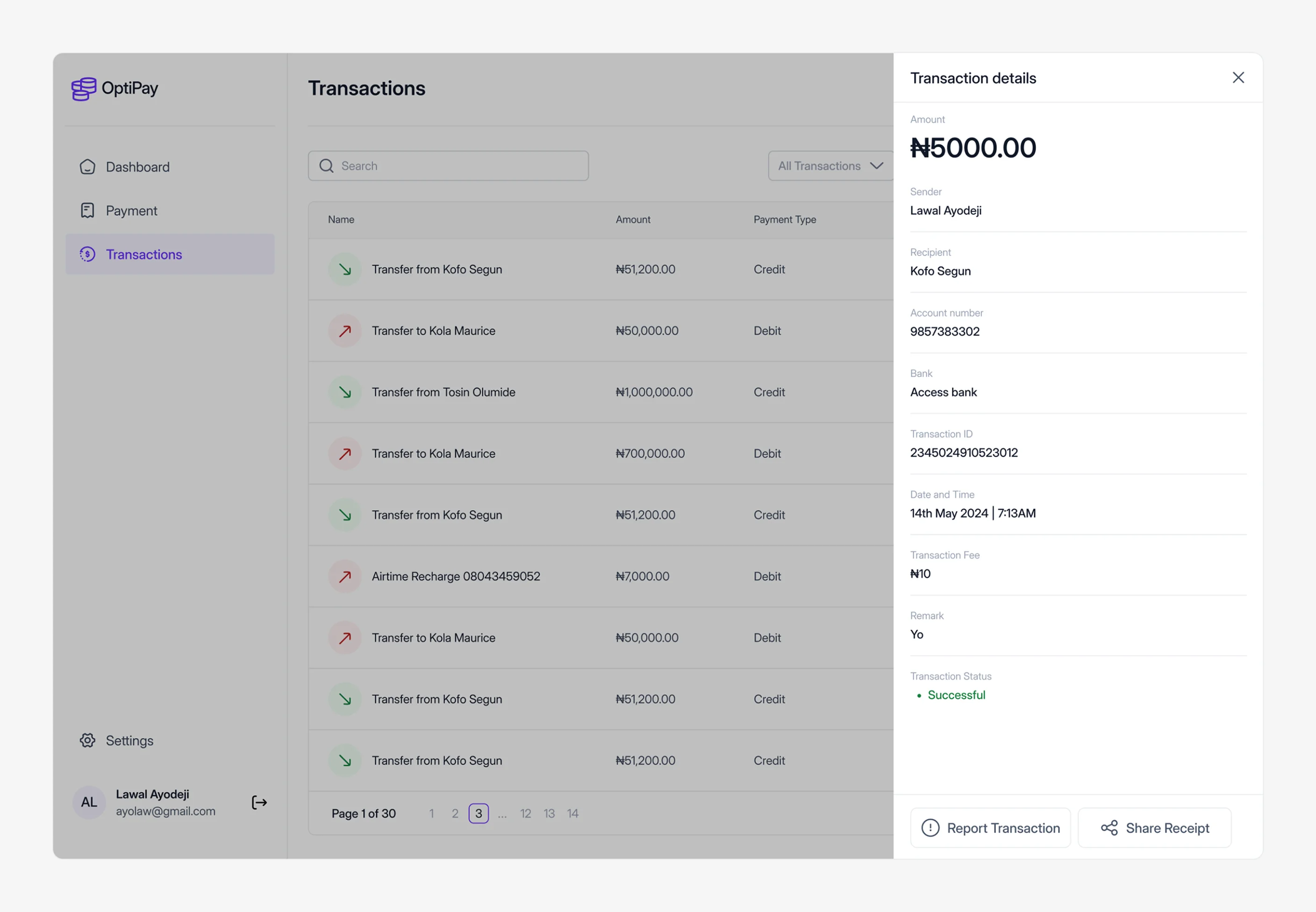Viewport: 1316px width, 912px height.
Task: Jump to pagination page 13
Action: [x=549, y=813]
